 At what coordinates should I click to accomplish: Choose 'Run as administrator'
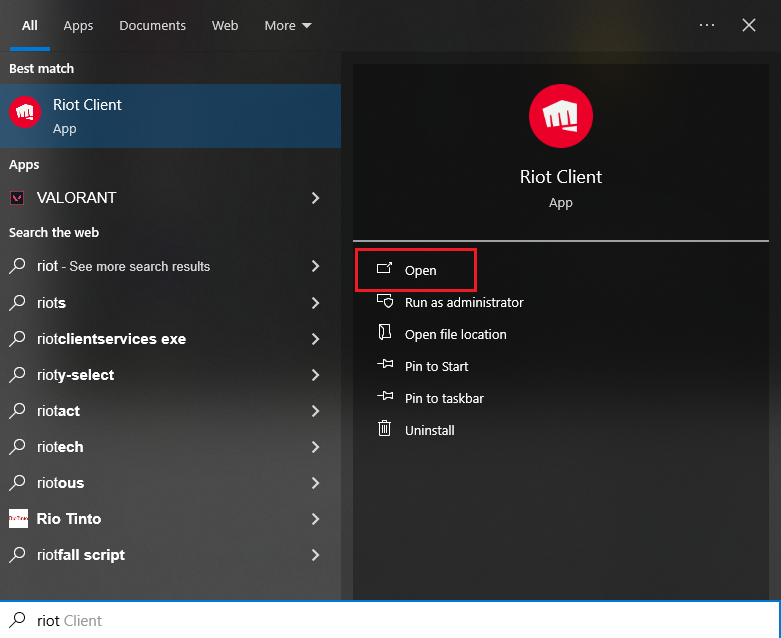click(x=464, y=302)
